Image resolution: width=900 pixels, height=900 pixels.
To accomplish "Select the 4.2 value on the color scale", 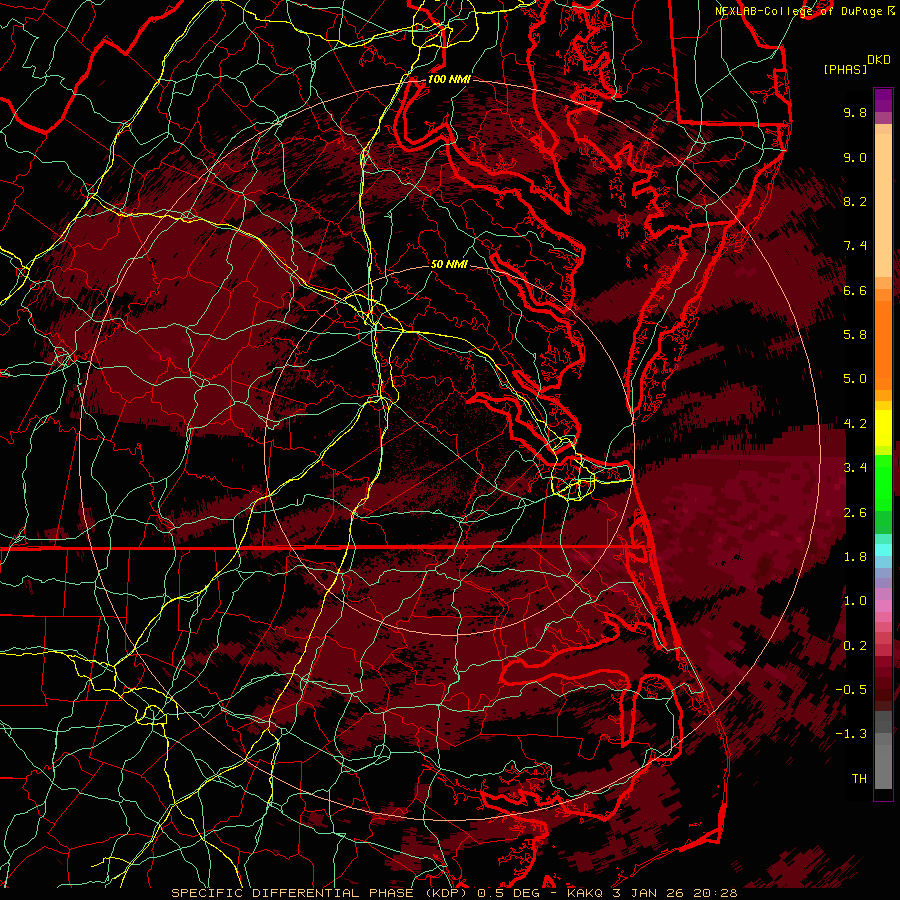I will [855, 424].
